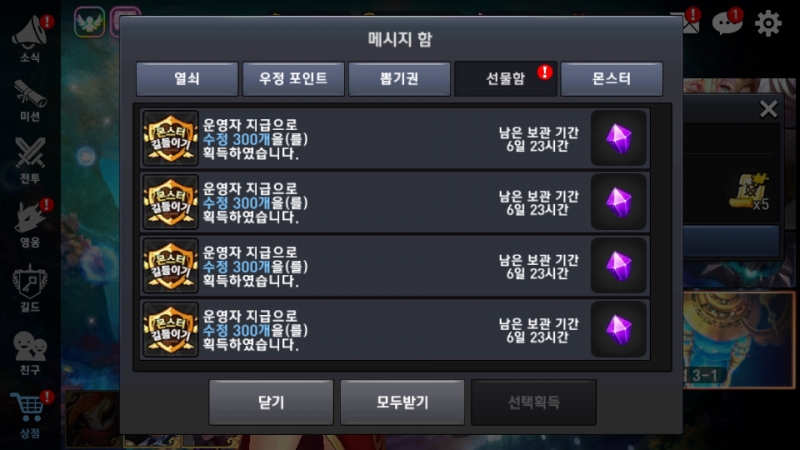Click the 닫기 close button
The width and height of the screenshot is (800, 450).
[x=271, y=402]
